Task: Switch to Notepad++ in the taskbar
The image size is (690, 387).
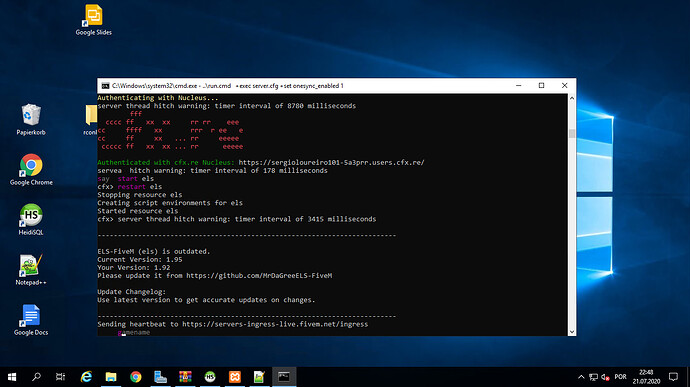Action: click(x=259, y=377)
